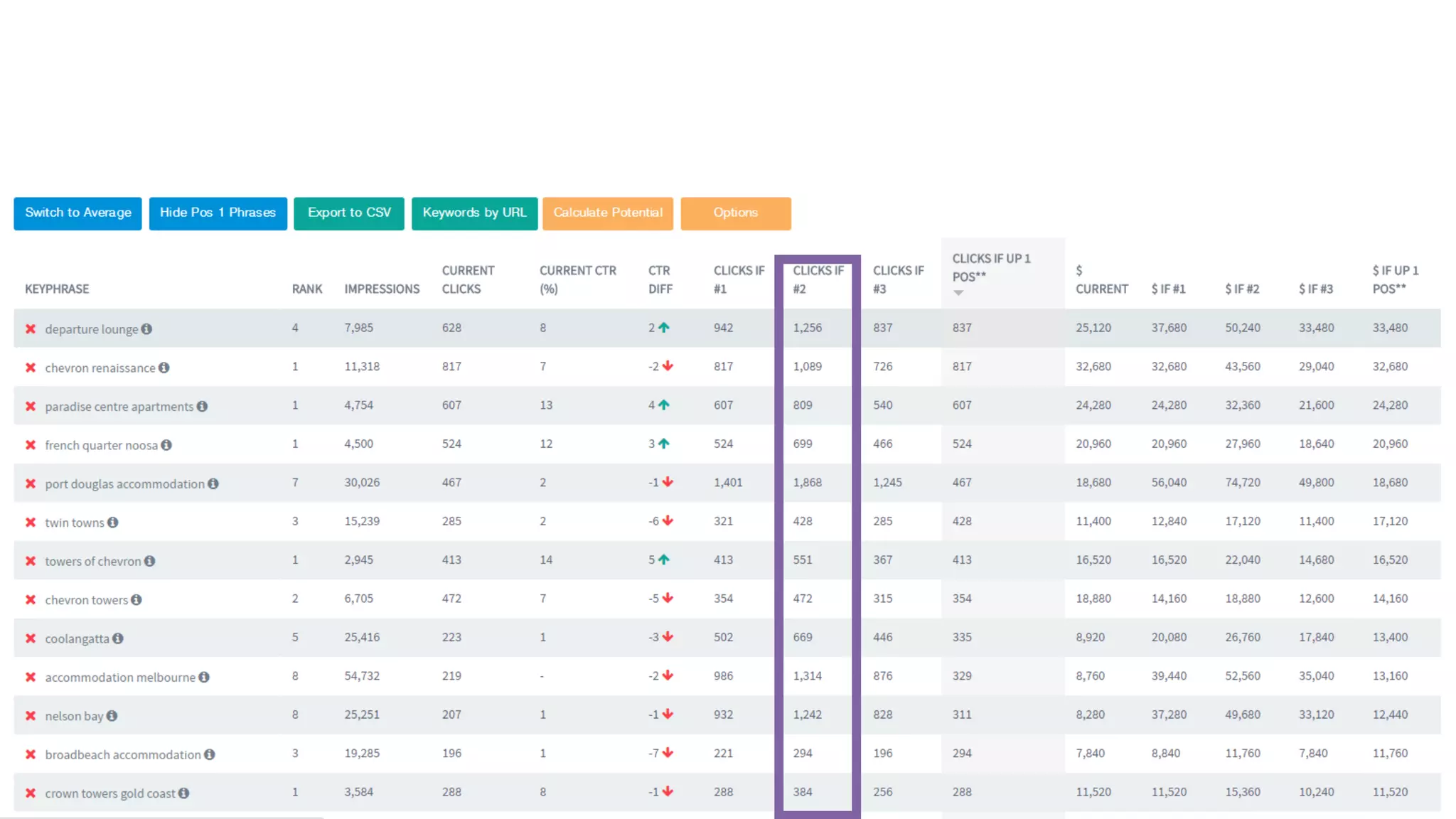This screenshot has height=819, width=1456.
Task: Show info for coolangatta keyphrase
Action: pyautogui.click(x=118, y=638)
